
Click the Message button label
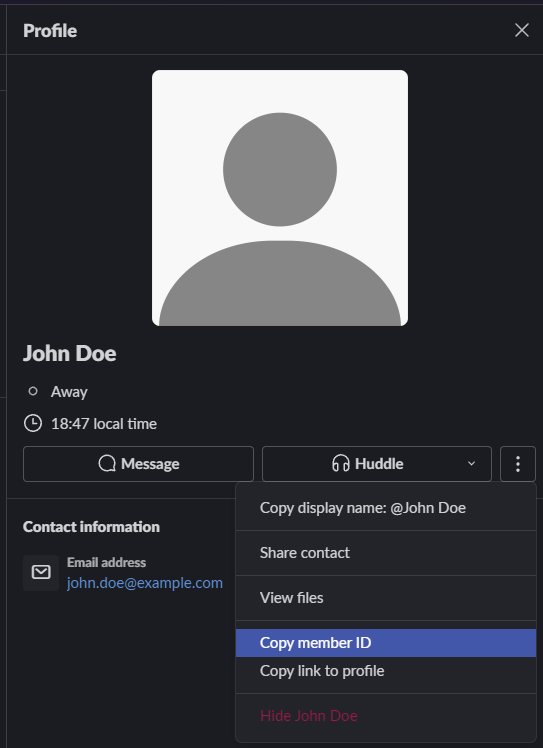(x=150, y=464)
